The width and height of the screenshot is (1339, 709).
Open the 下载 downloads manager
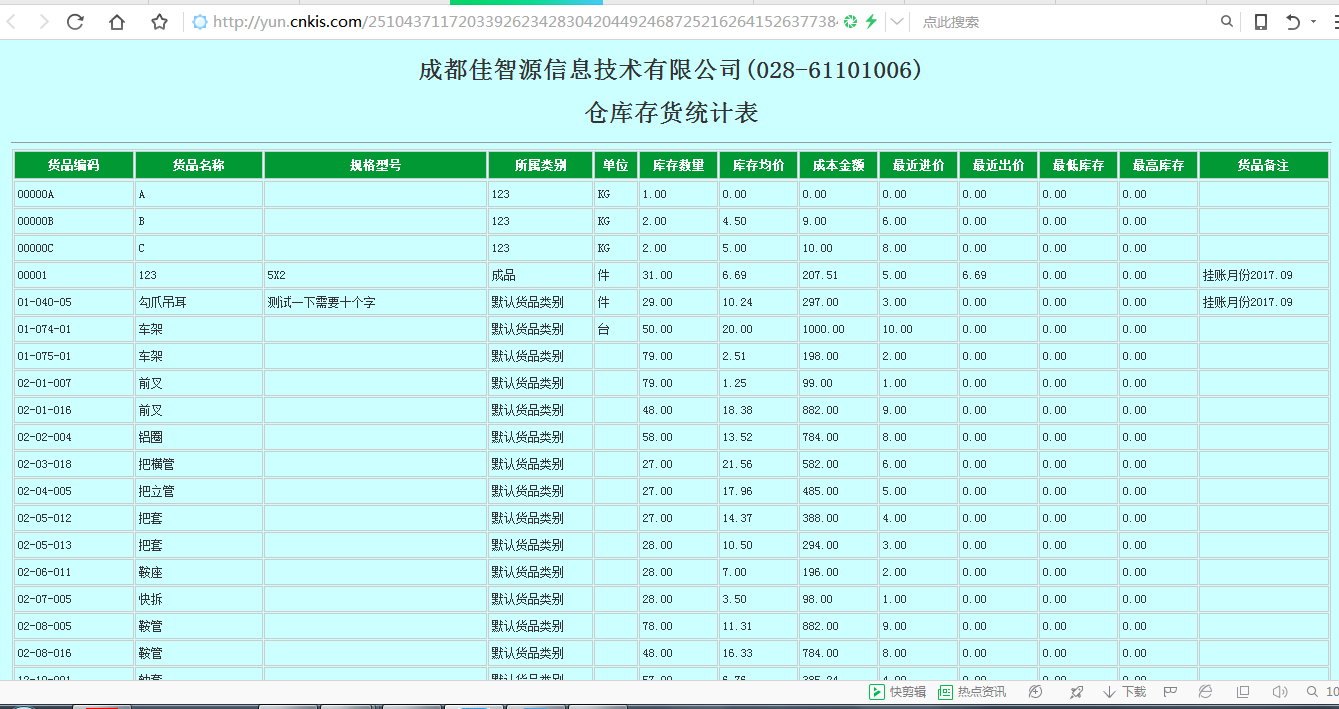click(x=1124, y=692)
